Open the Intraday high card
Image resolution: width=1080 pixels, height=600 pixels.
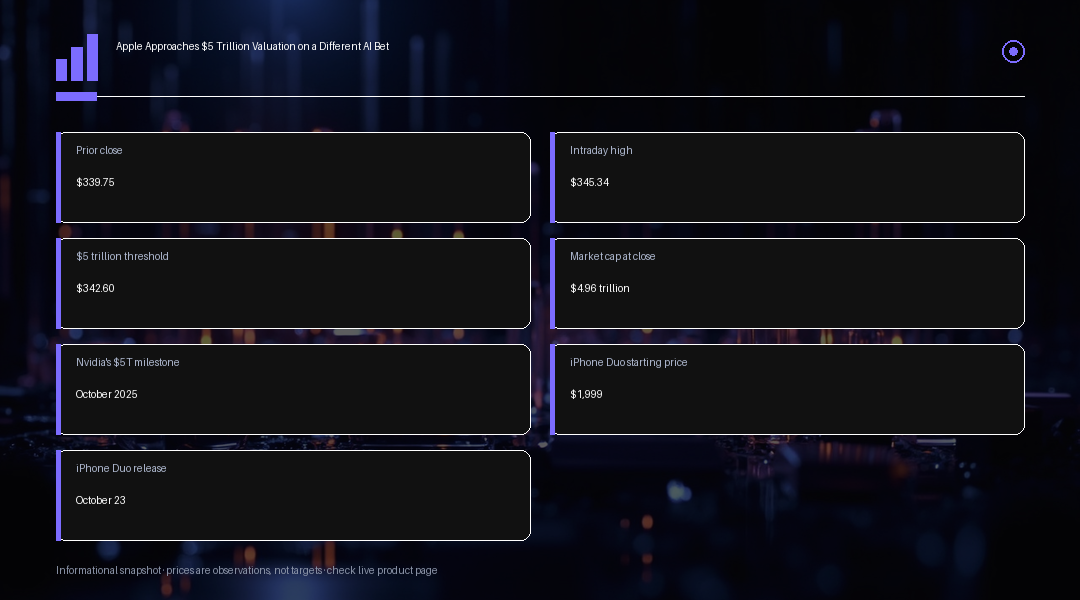(x=787, y=177)
